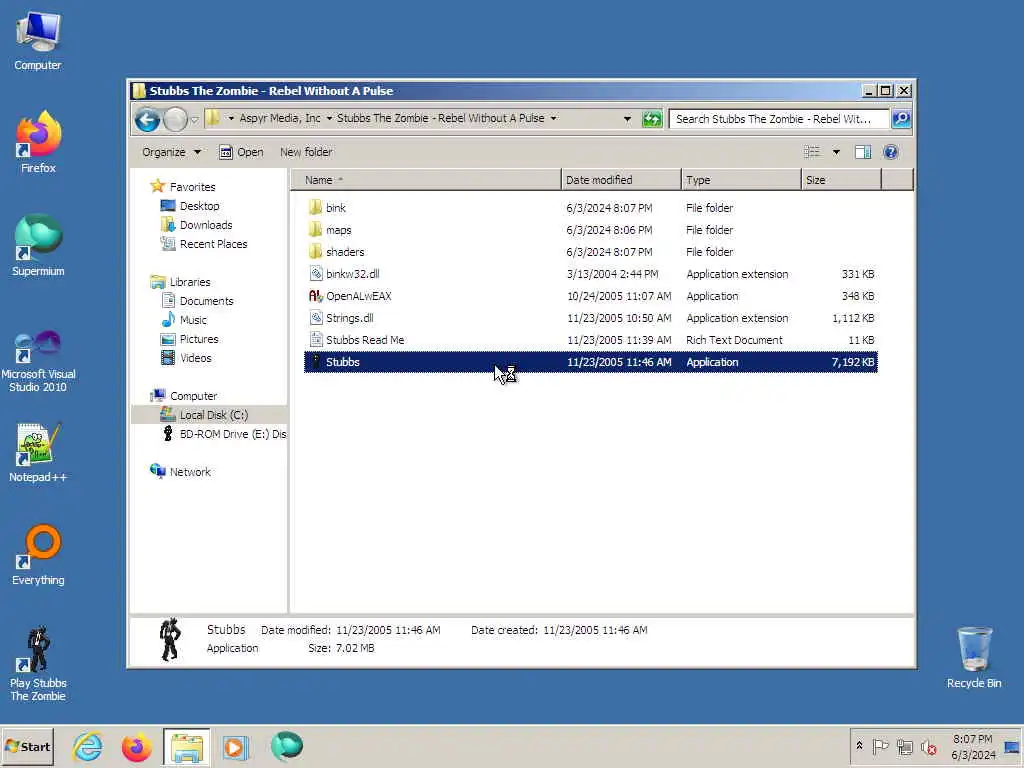Sort by Type column header
The height and width of the screenshot is (768, 1024).
[741, 180]
